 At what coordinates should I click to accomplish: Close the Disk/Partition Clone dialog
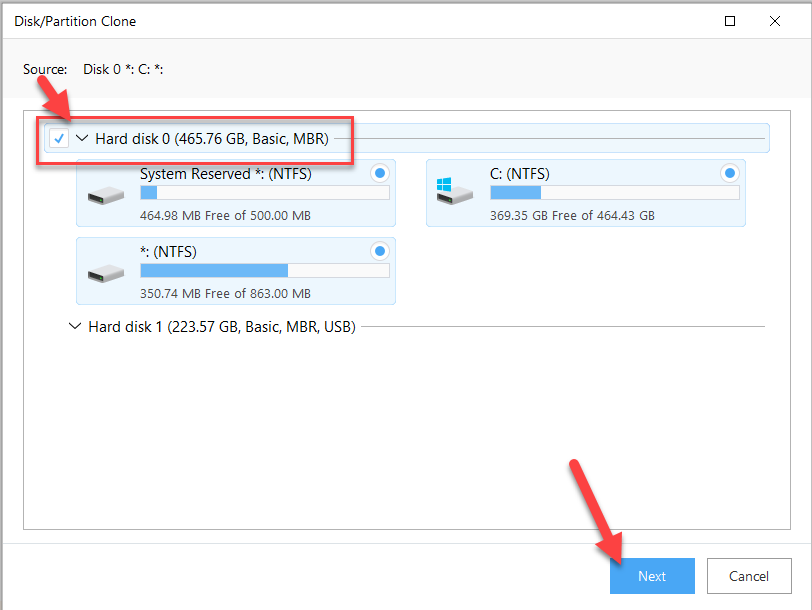tap(775, 21)
